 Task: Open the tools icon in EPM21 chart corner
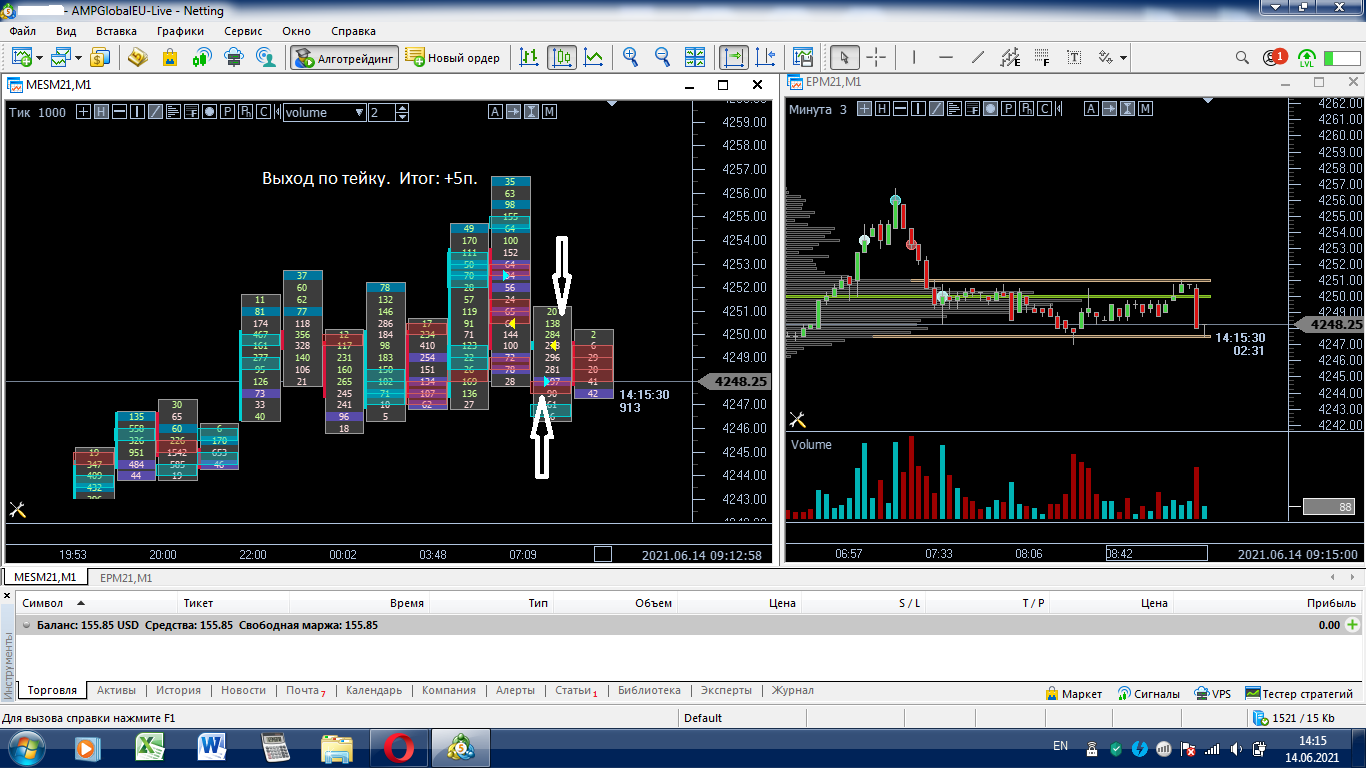(797, 420)
